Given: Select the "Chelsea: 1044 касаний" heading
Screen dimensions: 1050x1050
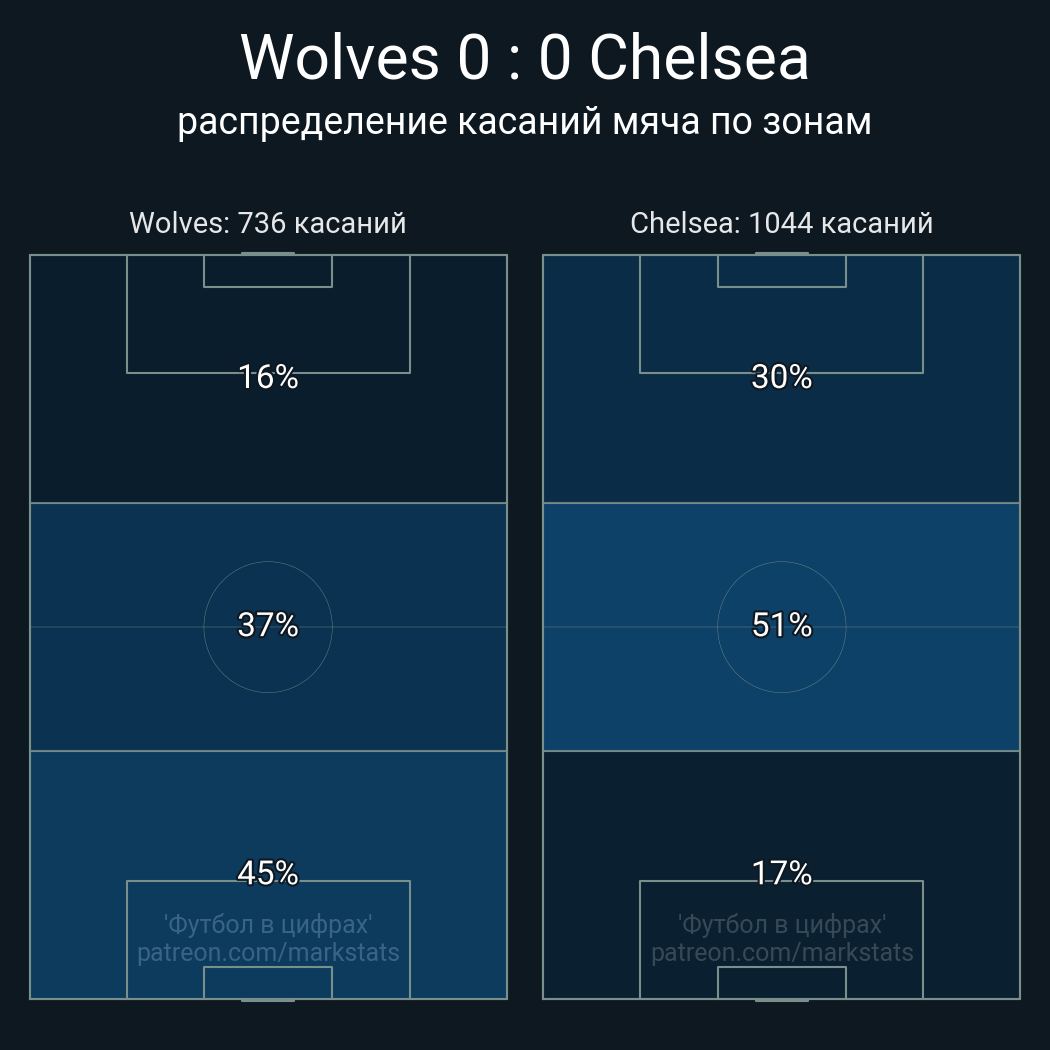Looking at the screenshot, I should click(781, 223).
